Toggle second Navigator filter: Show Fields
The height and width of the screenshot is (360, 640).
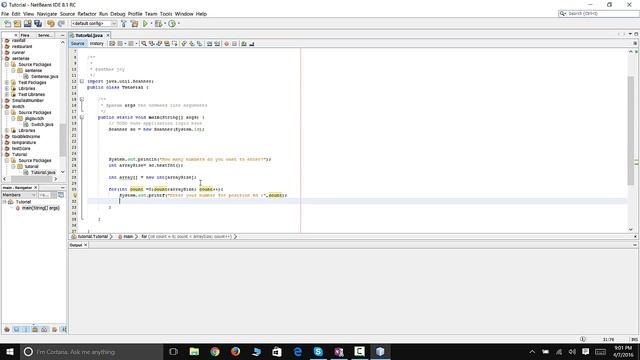(16, 329)
